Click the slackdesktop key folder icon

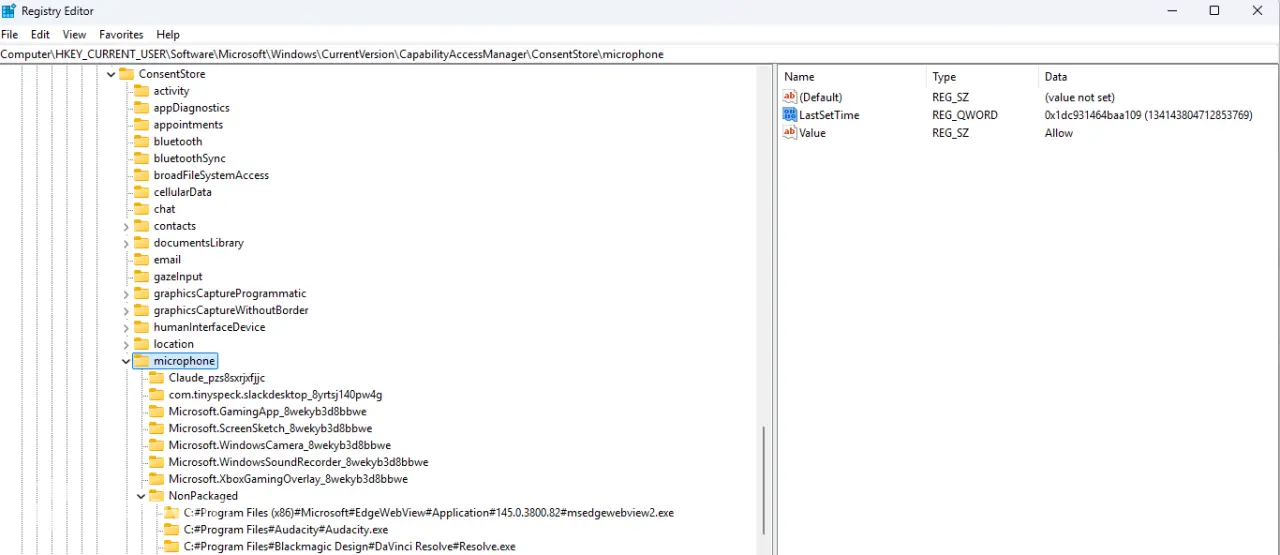click(x=156, y=395)
